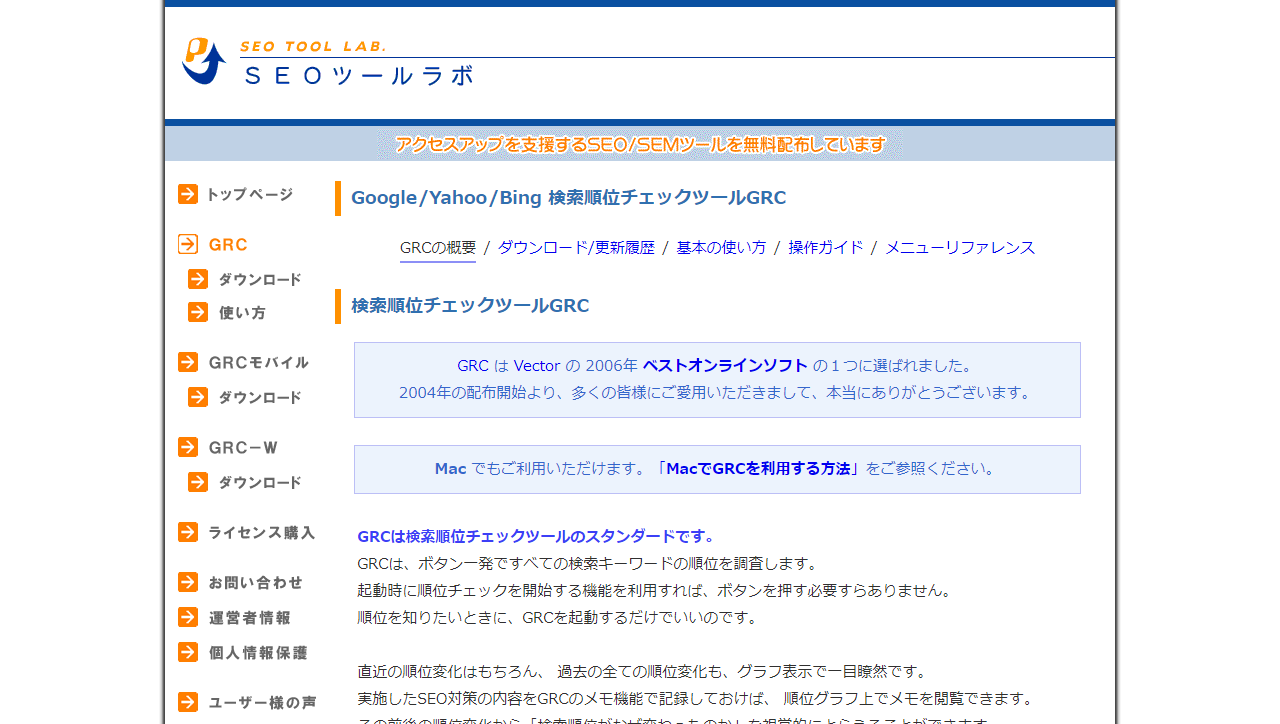Screen dimensions: 1280x724
Task: Click the line starting 順位を知りたいときに
Action: (558, 618)
